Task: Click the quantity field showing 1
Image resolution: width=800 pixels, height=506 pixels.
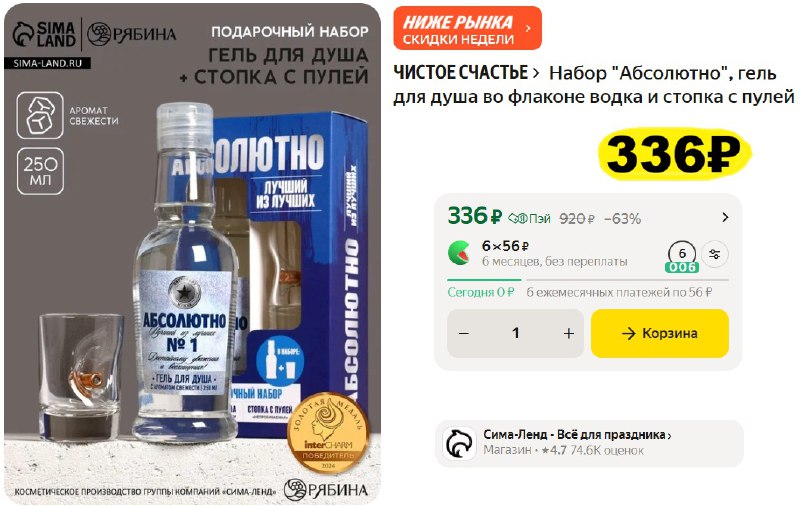Action: (x=516, y=334)
